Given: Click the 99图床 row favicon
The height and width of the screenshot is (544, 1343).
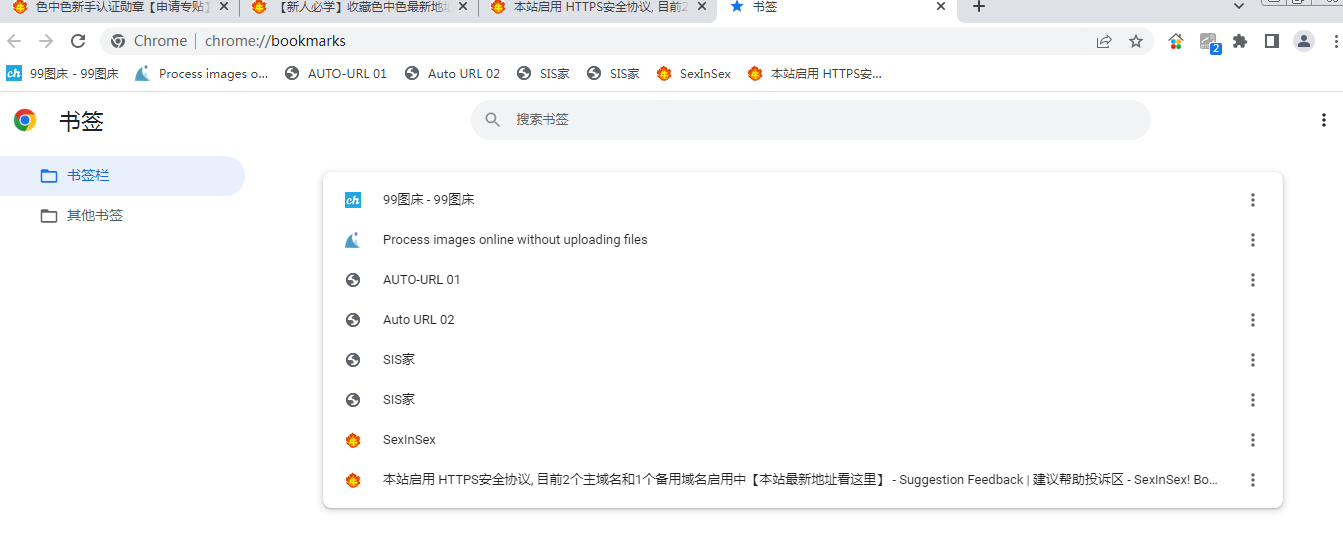Looking at the screenshot, I should pos(352,200).
